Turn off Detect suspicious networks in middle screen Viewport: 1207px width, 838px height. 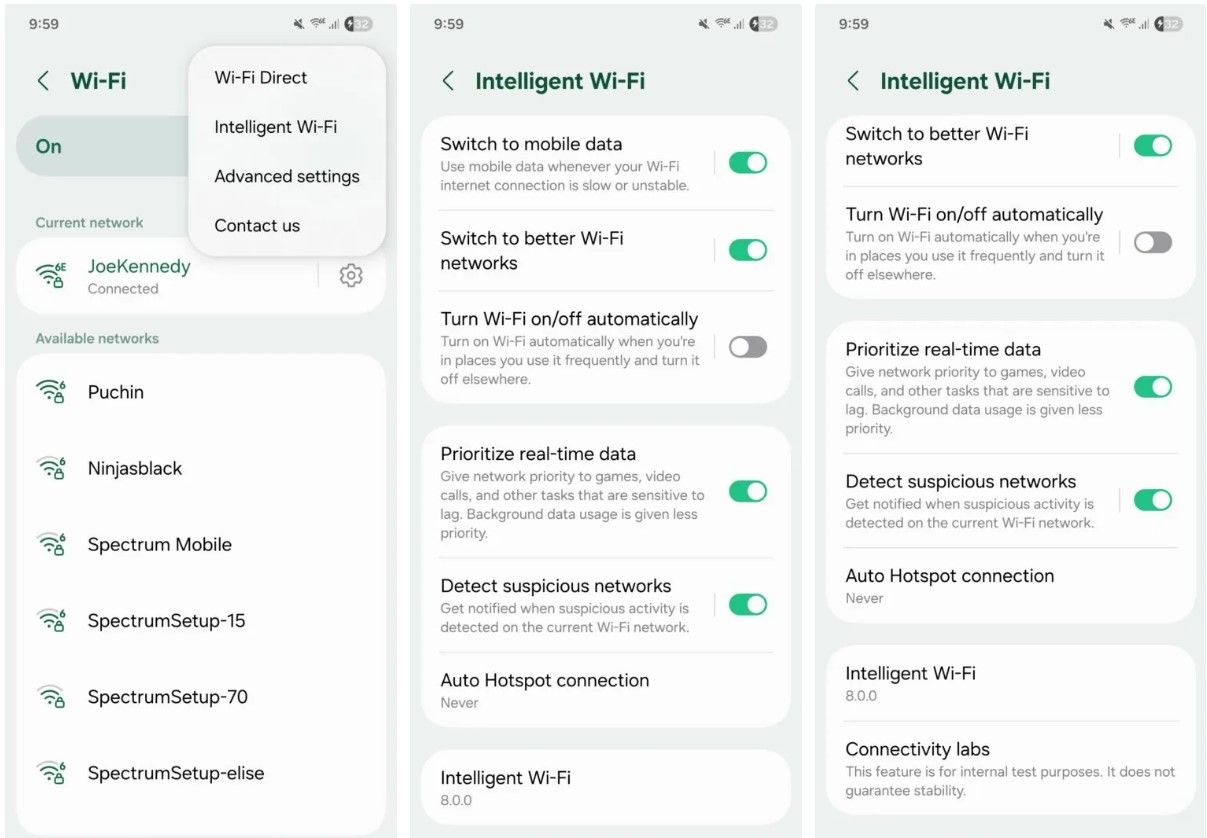click(x=748, y=604)
